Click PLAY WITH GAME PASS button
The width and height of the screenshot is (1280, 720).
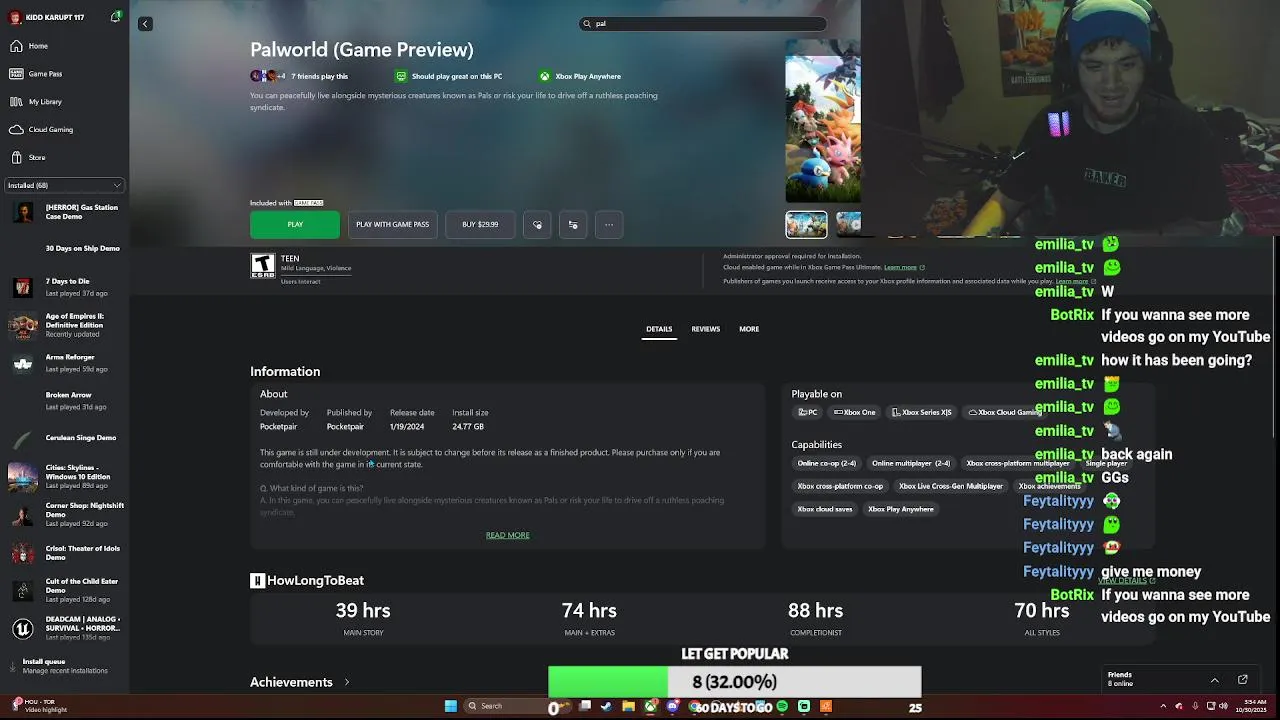pos(392,225)
